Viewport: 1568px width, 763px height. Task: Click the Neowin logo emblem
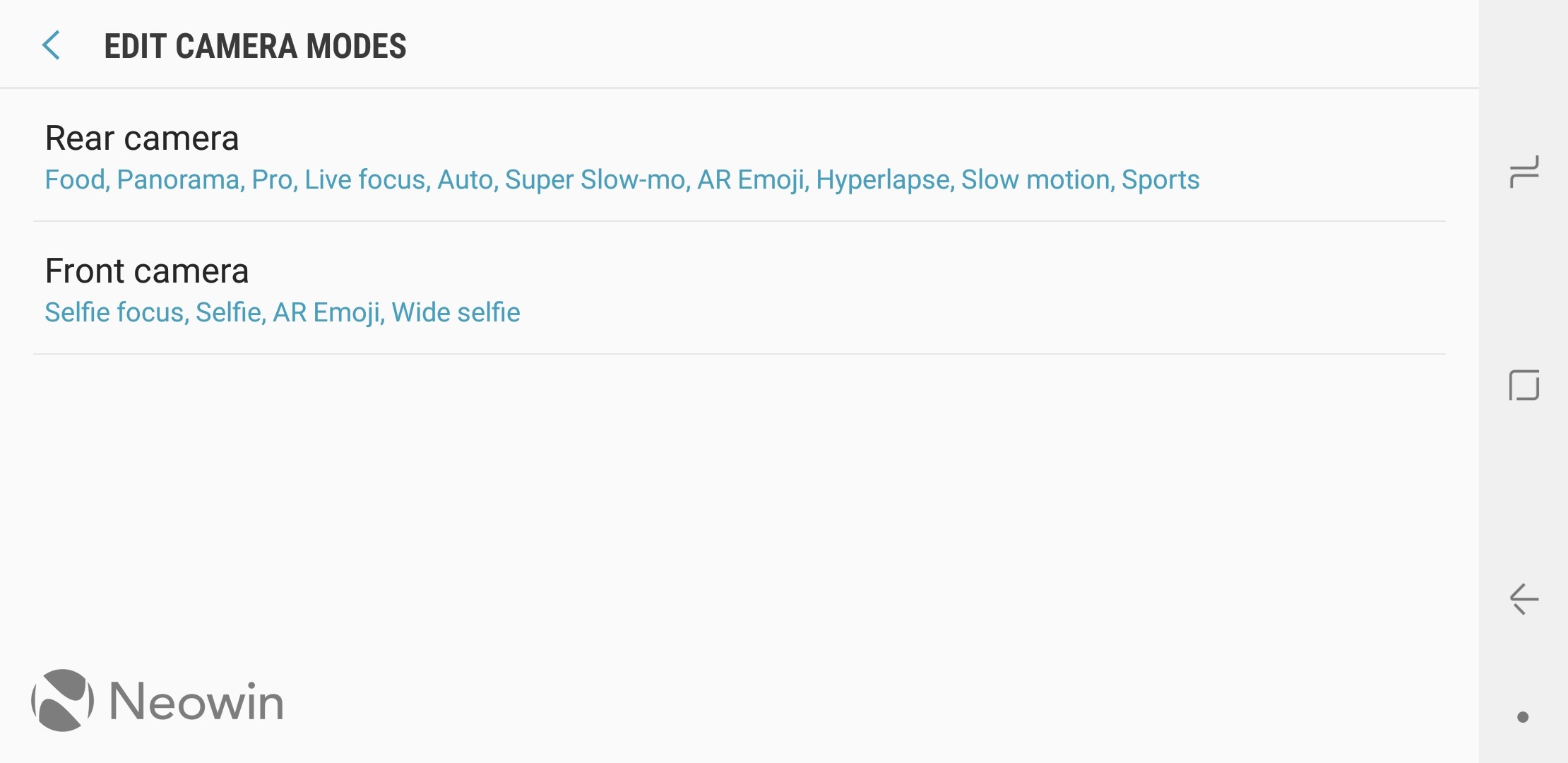pyautogui.click(x=62, y=700)
